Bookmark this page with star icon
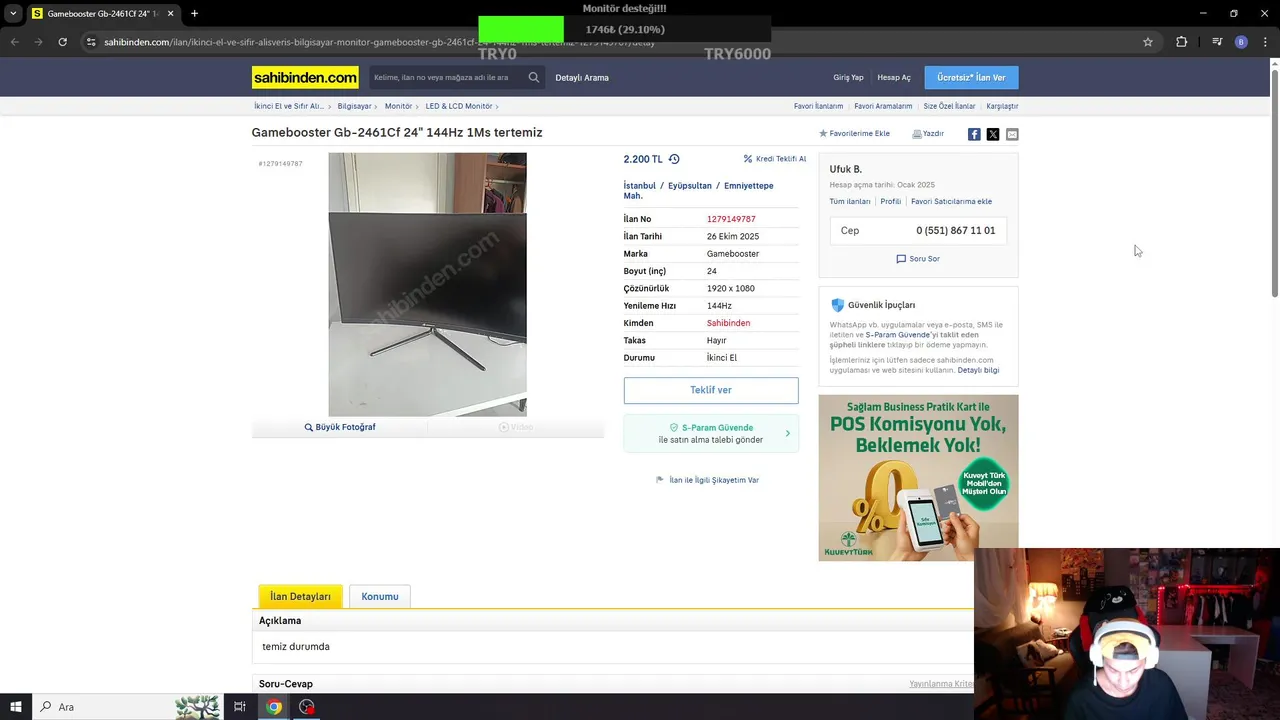The image size is (1280, 720). coord(1148,42)
